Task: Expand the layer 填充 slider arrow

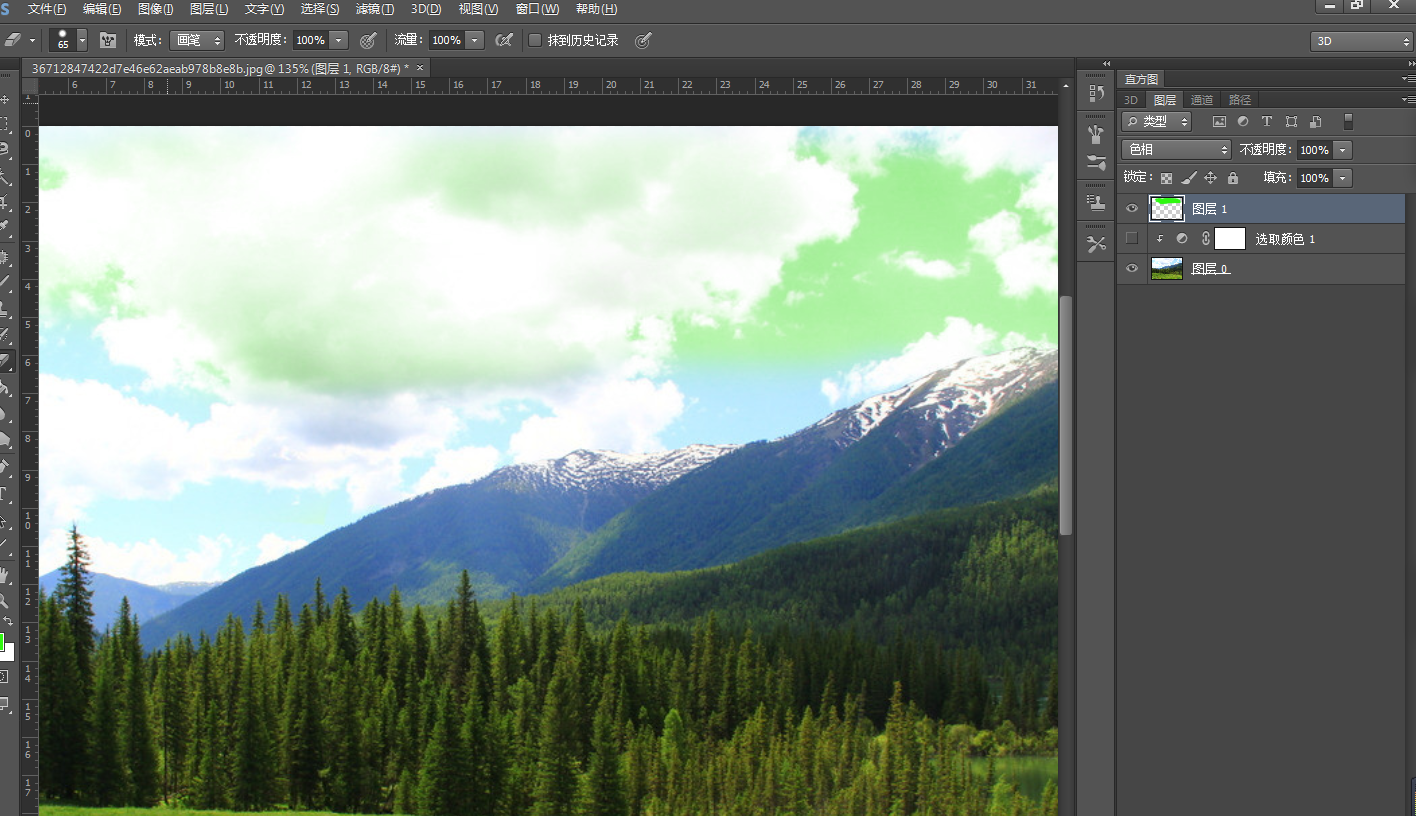Action: pyautogui.click(x=1343, y=178)
